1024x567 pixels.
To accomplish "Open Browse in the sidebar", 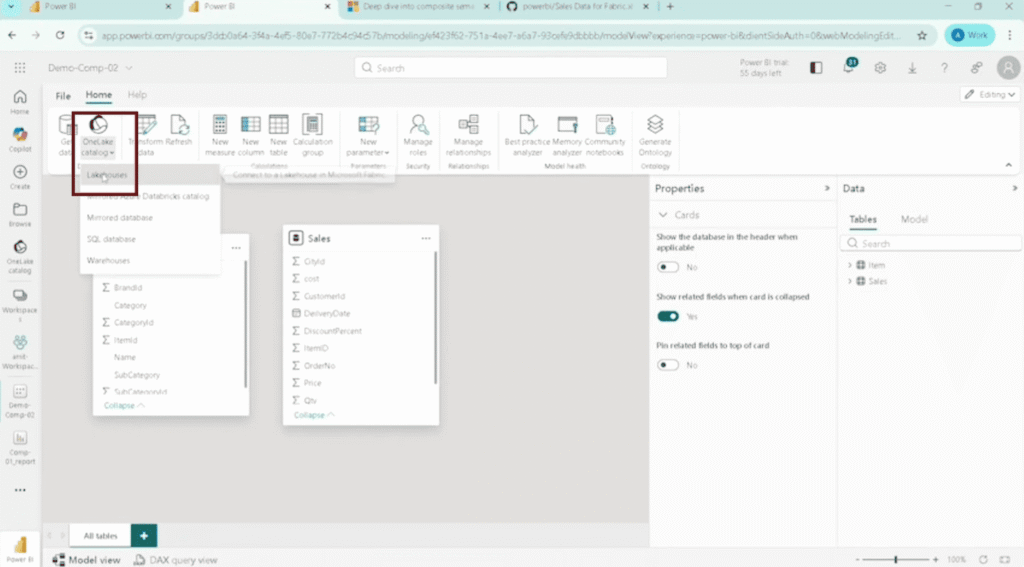I will 20,214.
